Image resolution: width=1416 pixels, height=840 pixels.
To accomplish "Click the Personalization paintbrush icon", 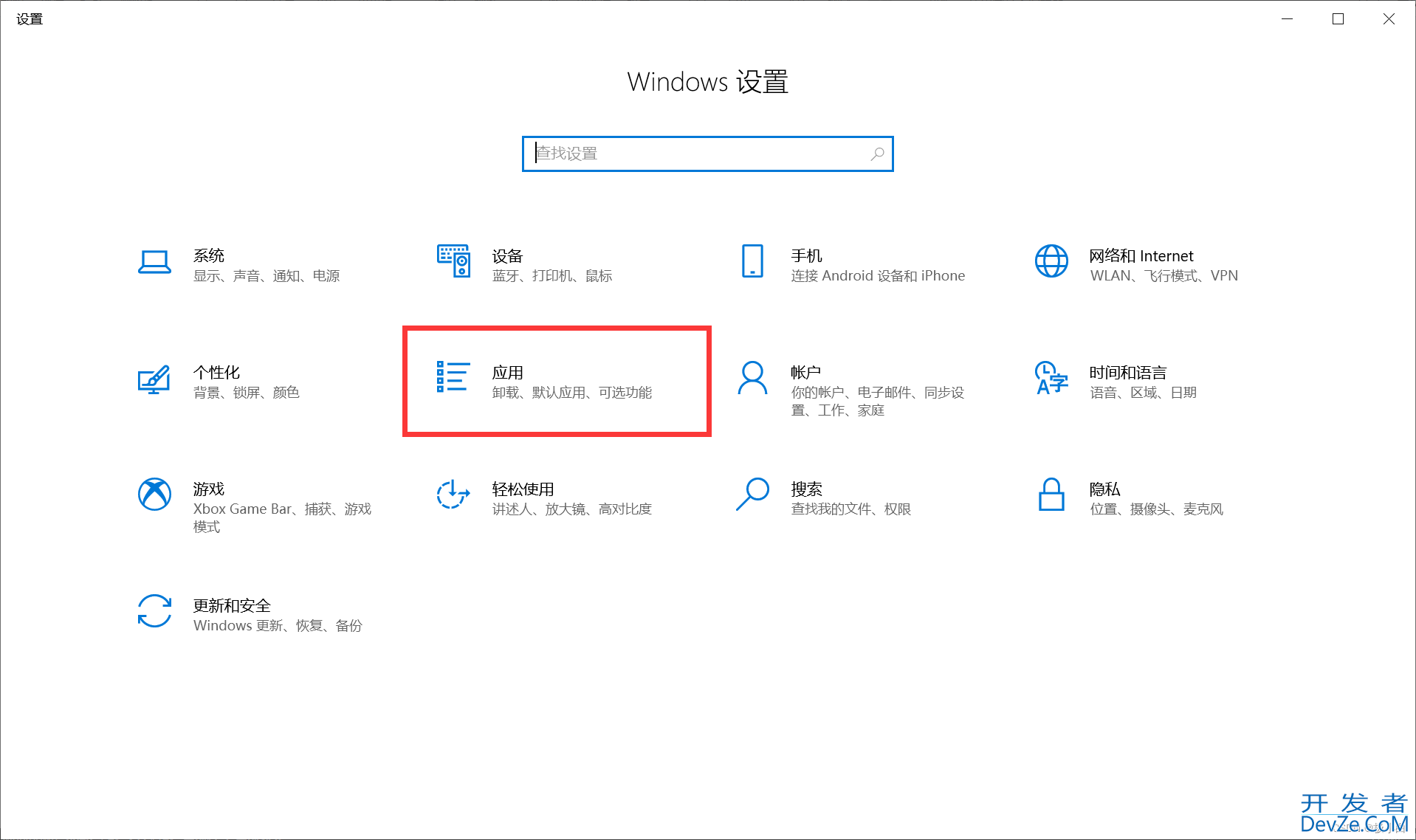I will click(x=154, y=379).
